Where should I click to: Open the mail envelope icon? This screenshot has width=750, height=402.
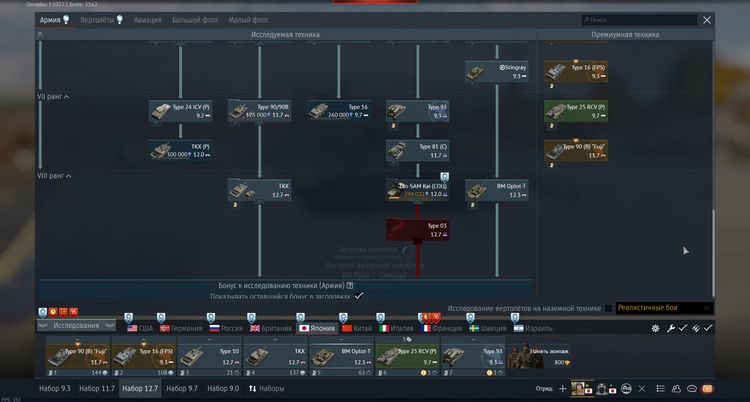tap(706, 388)
